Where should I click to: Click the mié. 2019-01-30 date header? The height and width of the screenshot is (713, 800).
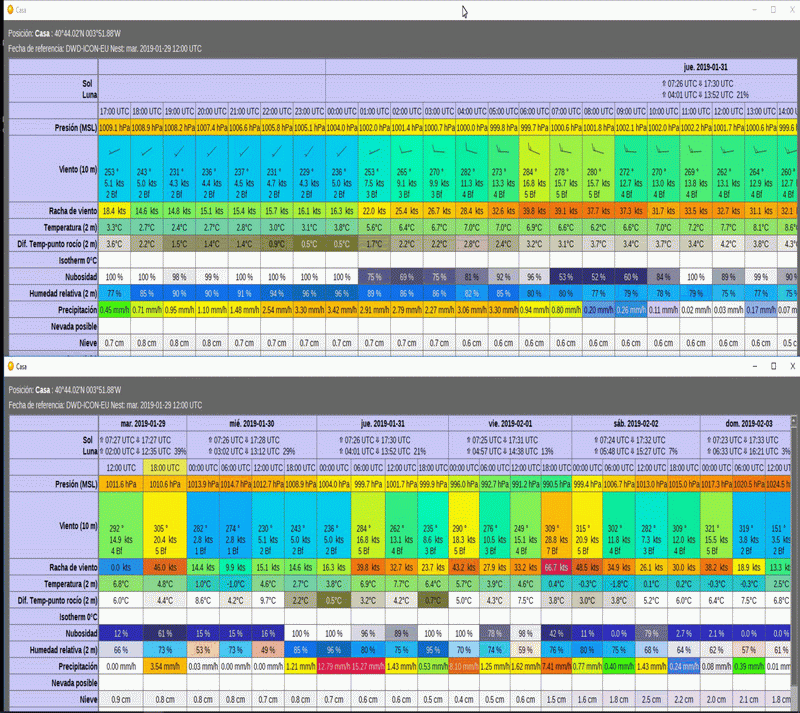pyautogui.click(x=252, y=423)
